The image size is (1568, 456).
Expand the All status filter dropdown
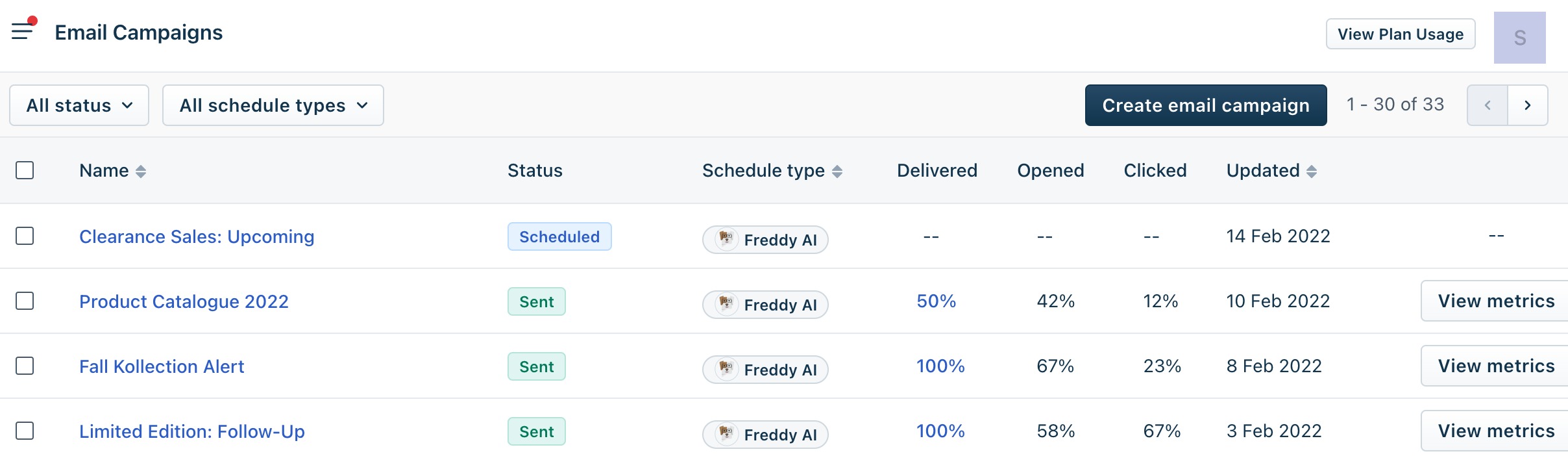(79, 105)
